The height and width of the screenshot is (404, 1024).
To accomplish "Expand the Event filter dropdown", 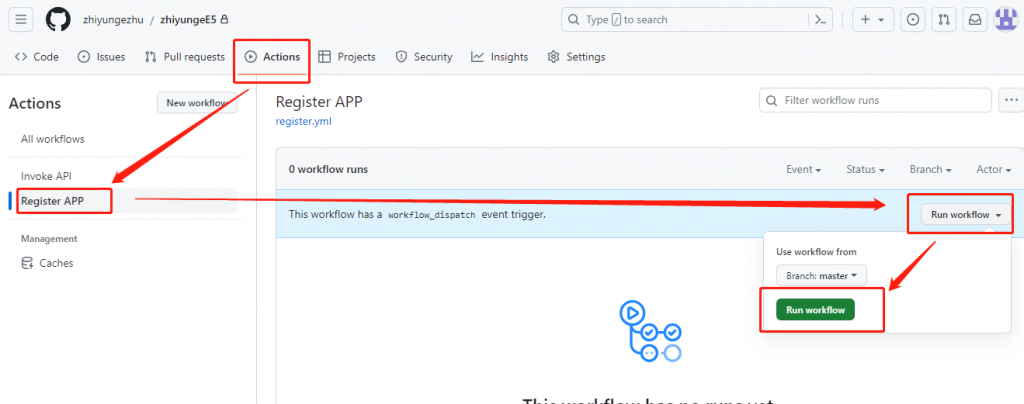I will click(804, 170).
